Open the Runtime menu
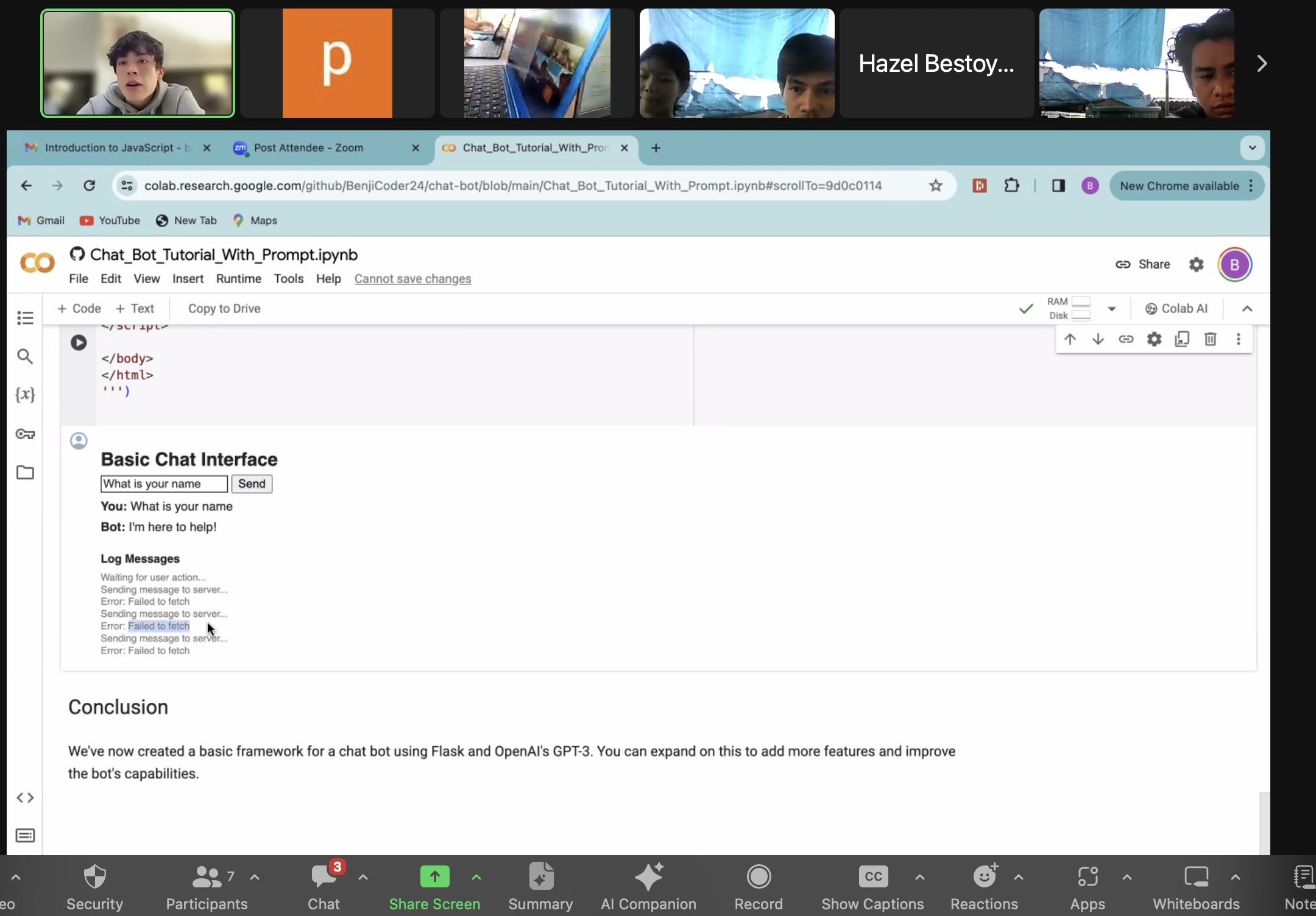Image resolution: width=1316 pixels, height=916 pixels. click(239, 278)
